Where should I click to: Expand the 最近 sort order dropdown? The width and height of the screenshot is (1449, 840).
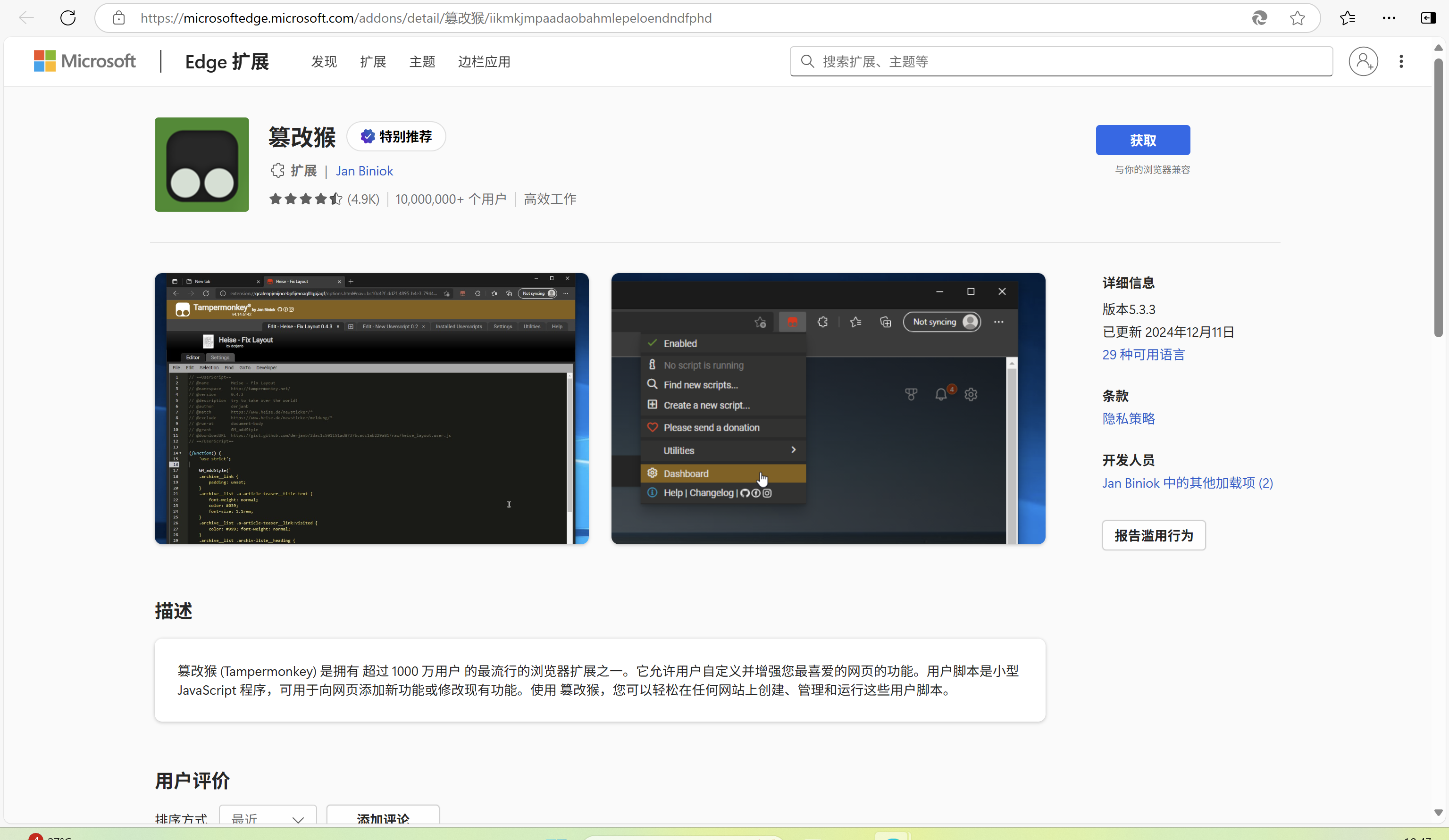[x=268, y=815]
